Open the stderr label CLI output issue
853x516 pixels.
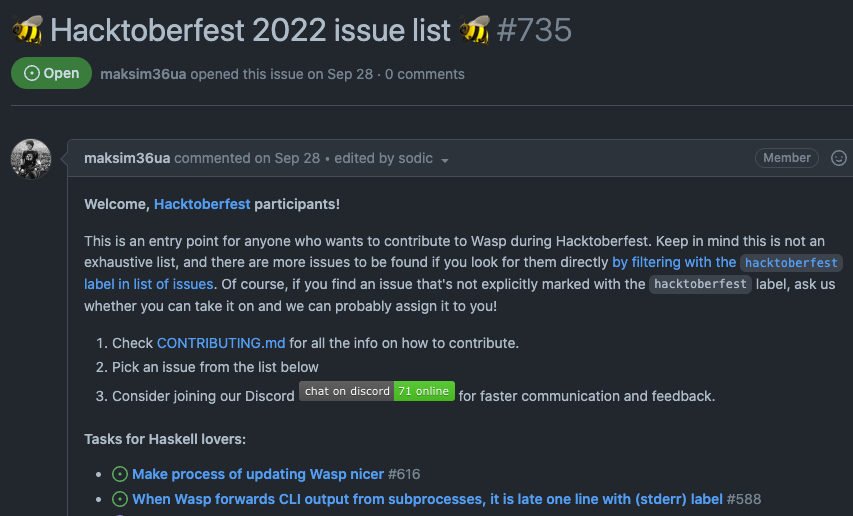427,499
